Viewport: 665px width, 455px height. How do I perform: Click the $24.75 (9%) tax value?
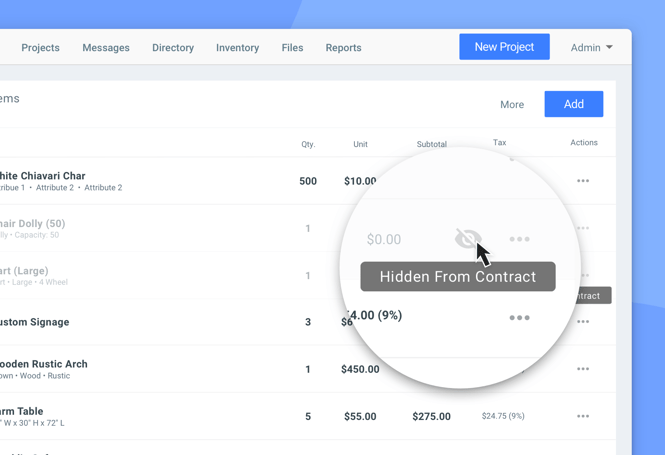pos(503,416)
